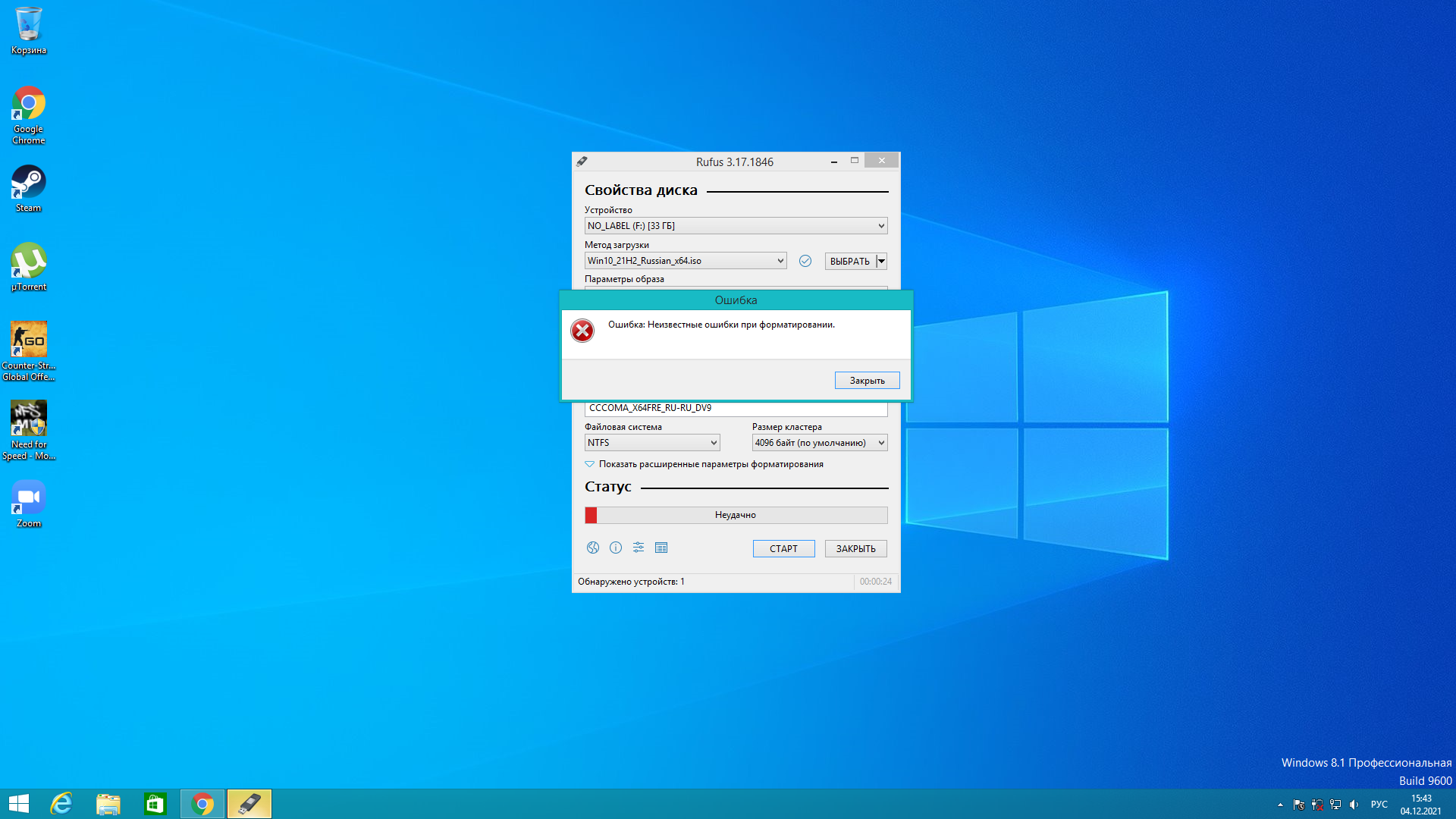Image resolution: width=1456 pixels, height=819 pixels.
Task: Open File Explorer from the taskbar
Action: tap(108, 804)
